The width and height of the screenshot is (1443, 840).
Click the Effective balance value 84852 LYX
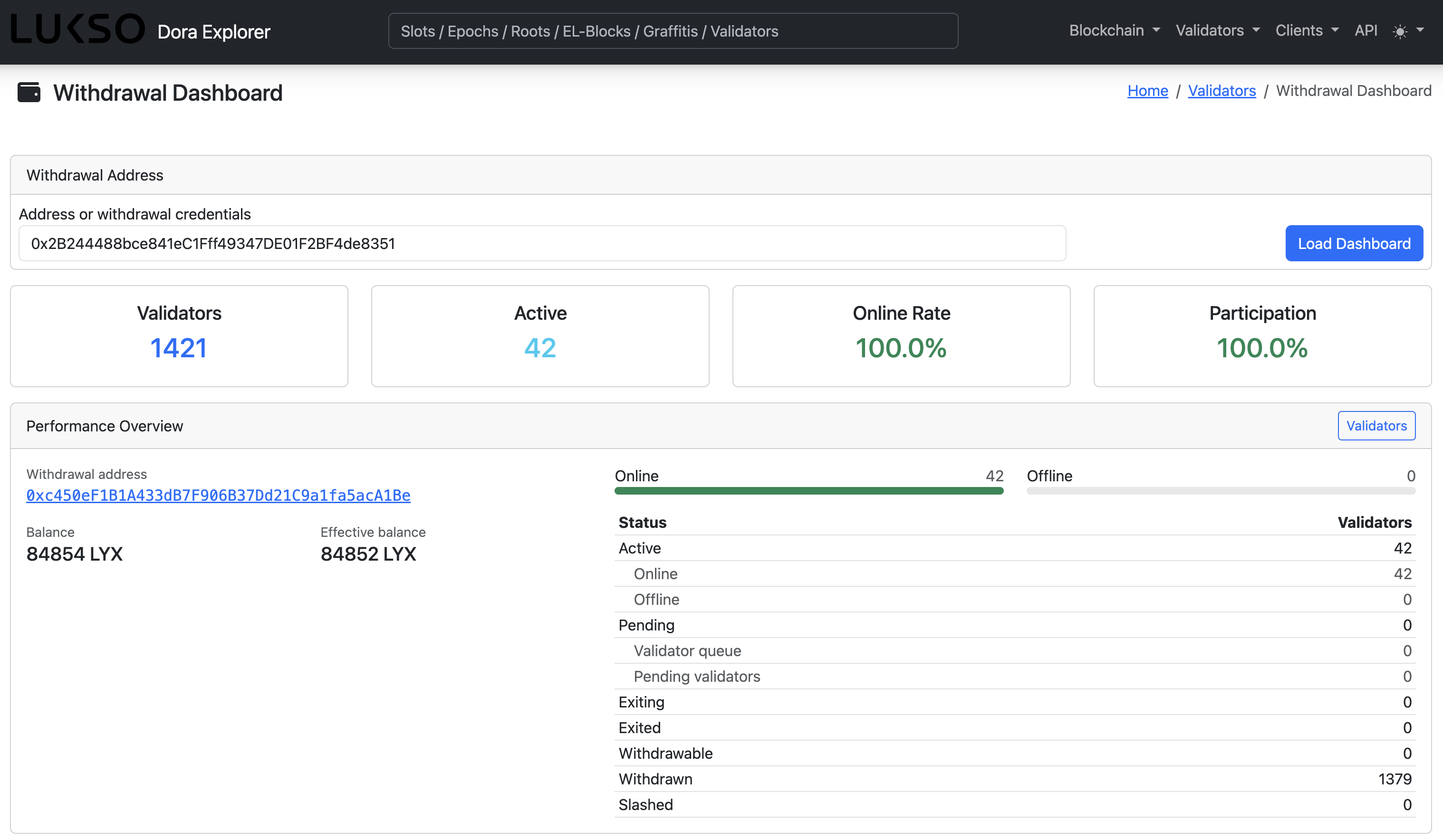tap(368, 554)
